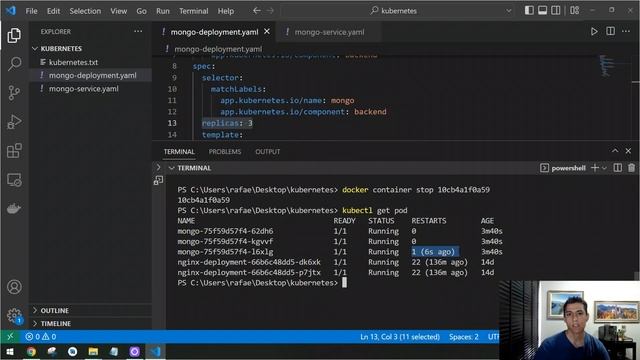Open the command center dropdown arrow
The height and width of the screenshot is (360, 640).
point(509,11)
